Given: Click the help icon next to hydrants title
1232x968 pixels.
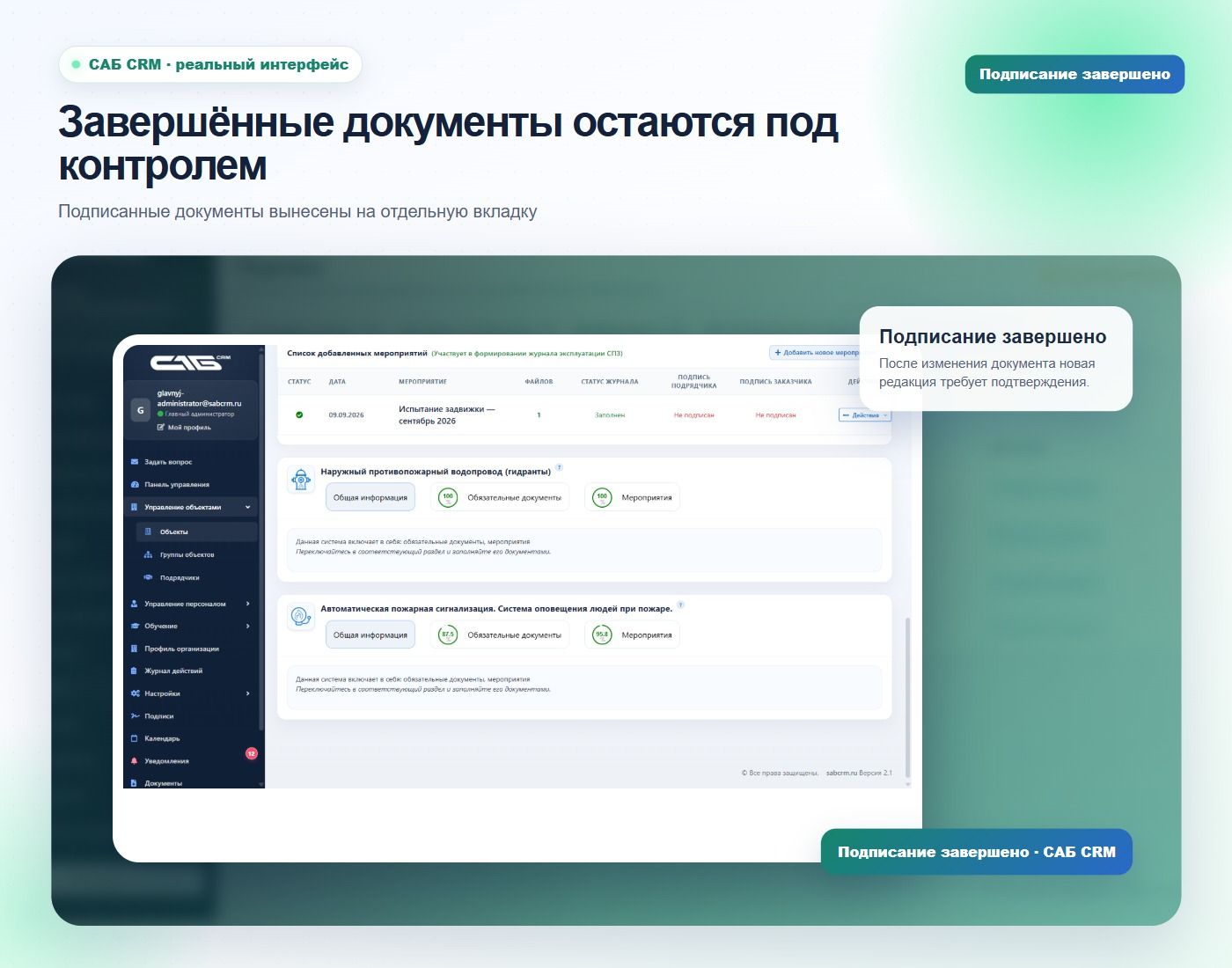Looking at the screenshot, I should pyautogui.click(x=560, y=467).
